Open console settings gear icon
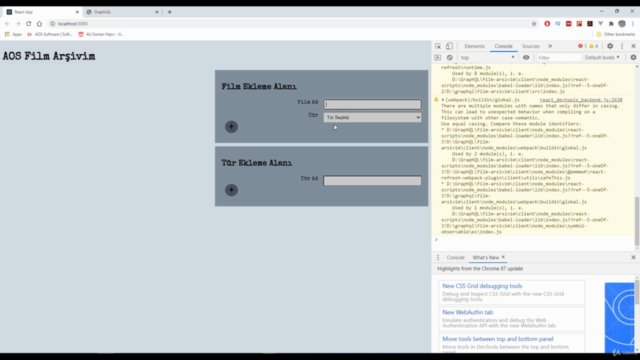Image resolution: width=640 pixels, height=360 pixels. [x=633, y=58]
